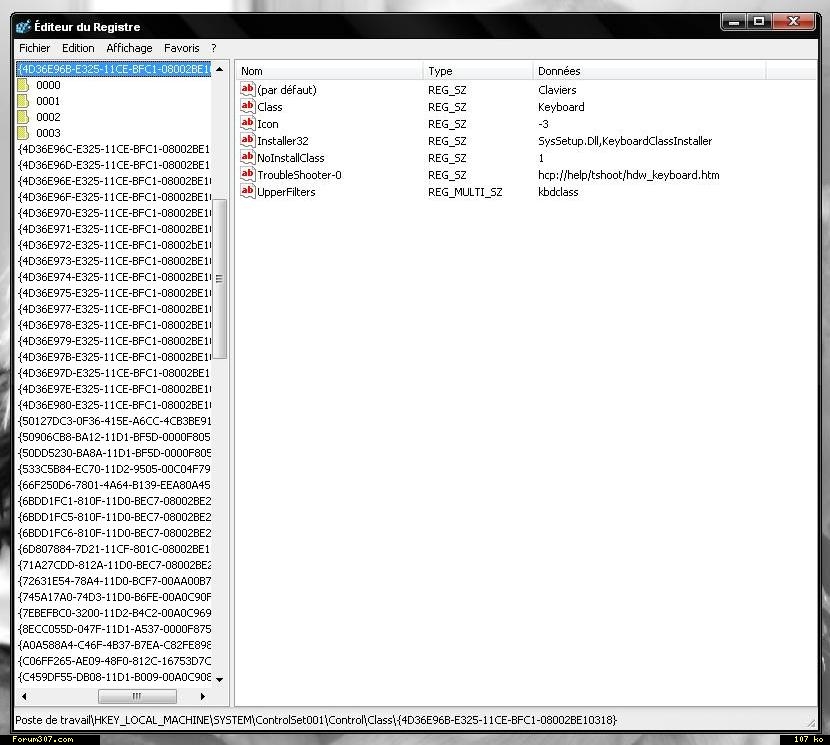This screenshot has width=830, height=745.
Task: Select the {4D36E975-E325-11CE-BFC1 key
Action: coord(114,293)
